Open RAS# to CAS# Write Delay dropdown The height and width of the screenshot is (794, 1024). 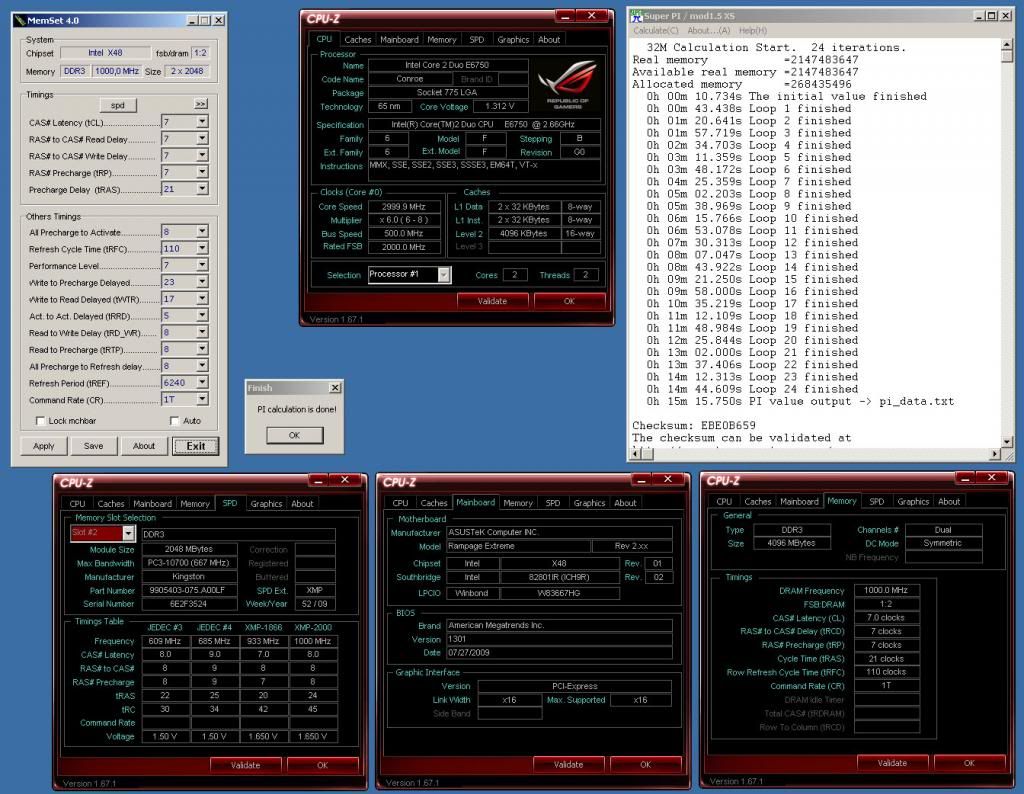[202, 155]
